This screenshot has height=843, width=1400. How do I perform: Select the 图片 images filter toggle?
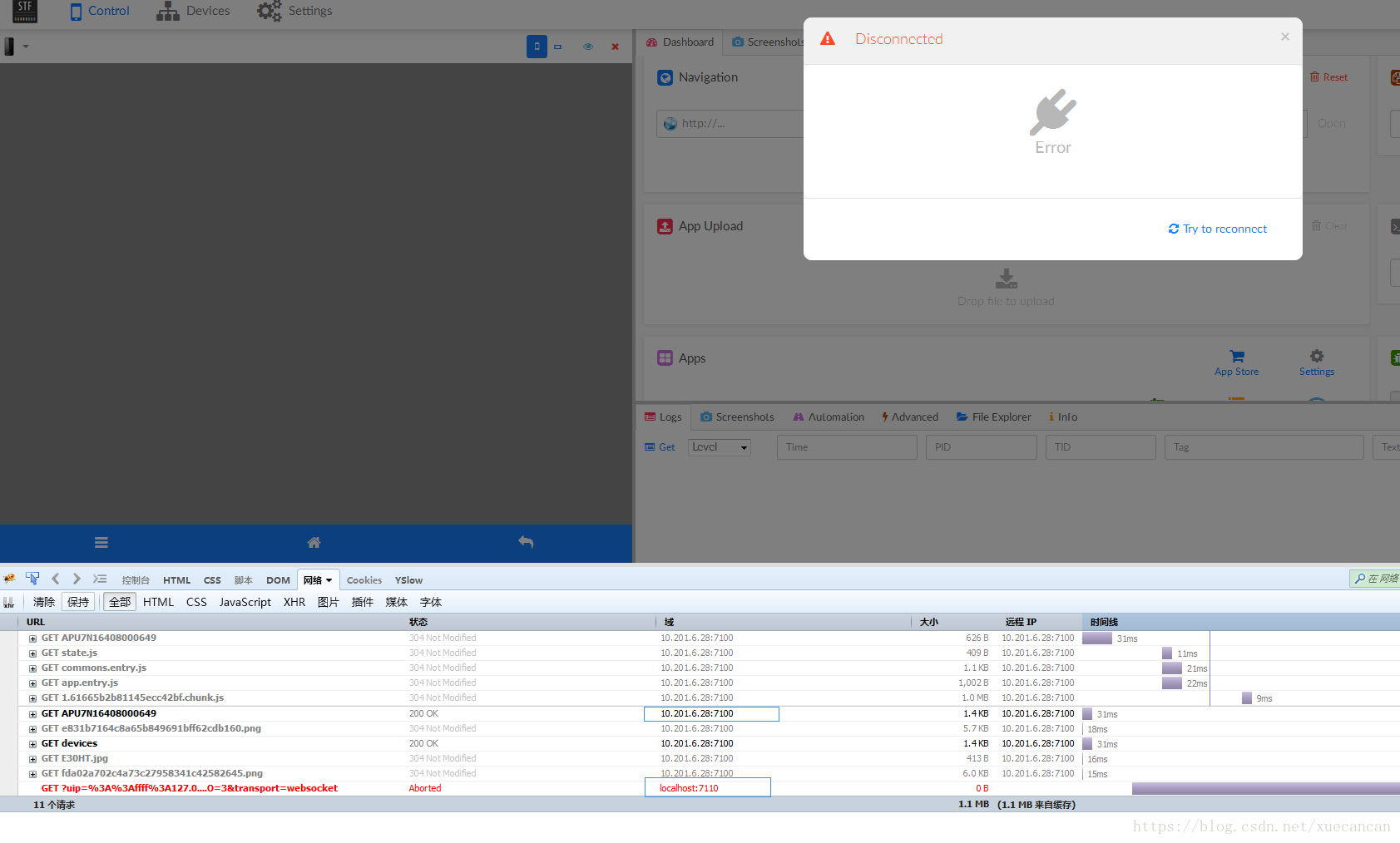329,602
